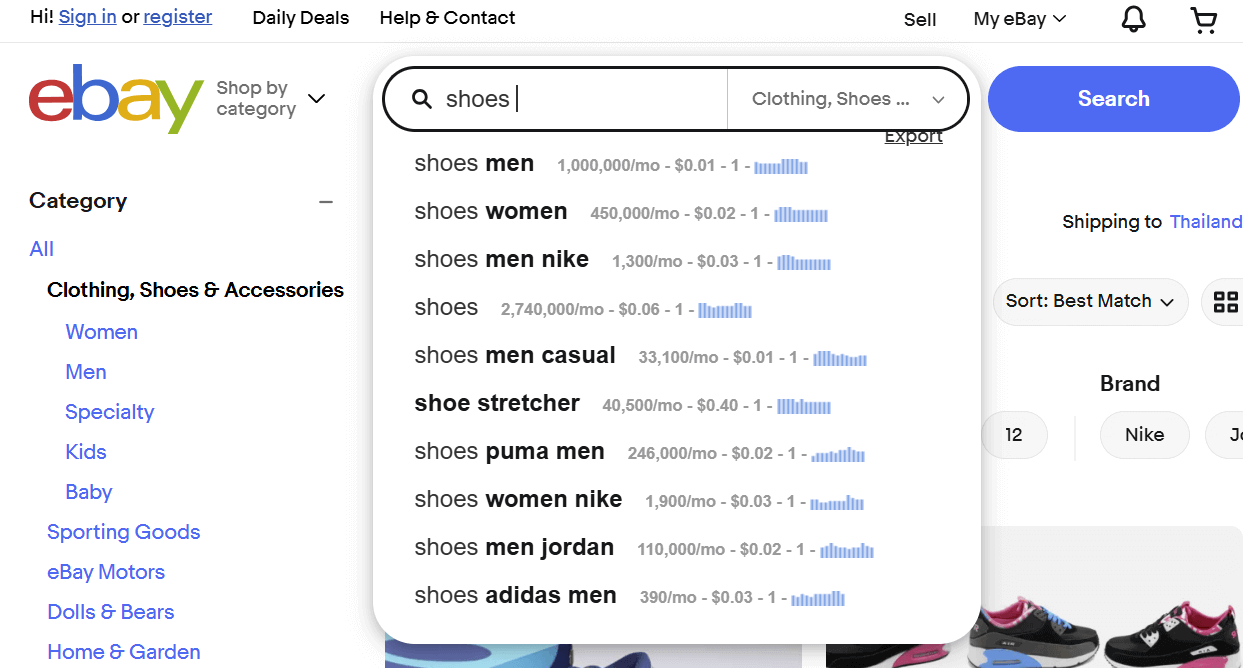1243x668 pixels.
Task: Click trend chart for 'shoes women' suggestion
Action: [x=801, y=214]
